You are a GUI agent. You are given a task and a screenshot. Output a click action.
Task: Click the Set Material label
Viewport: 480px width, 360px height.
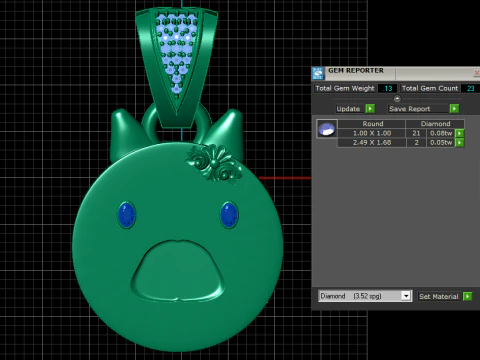pos(439,296)
